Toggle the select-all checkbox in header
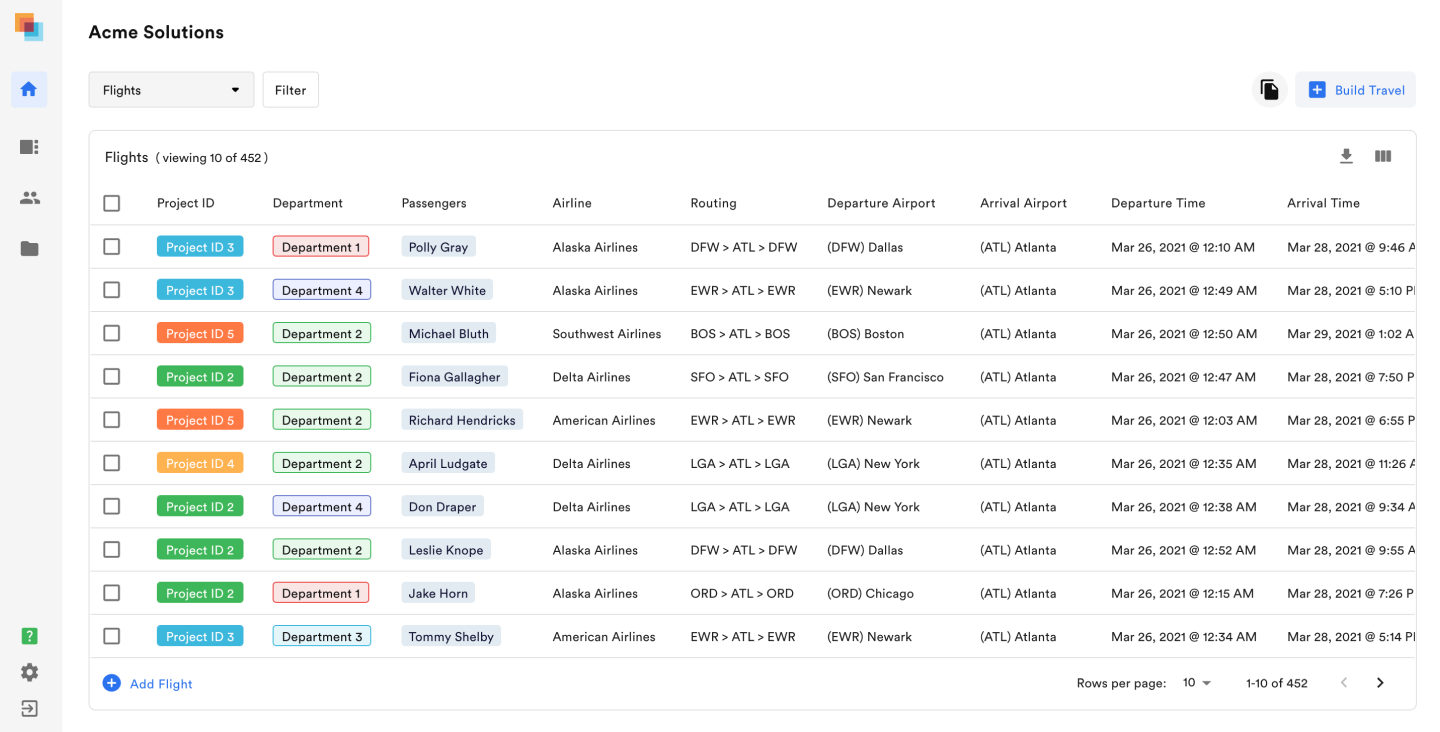Viewport: 1440px width, 732px height. click(112, 203)
